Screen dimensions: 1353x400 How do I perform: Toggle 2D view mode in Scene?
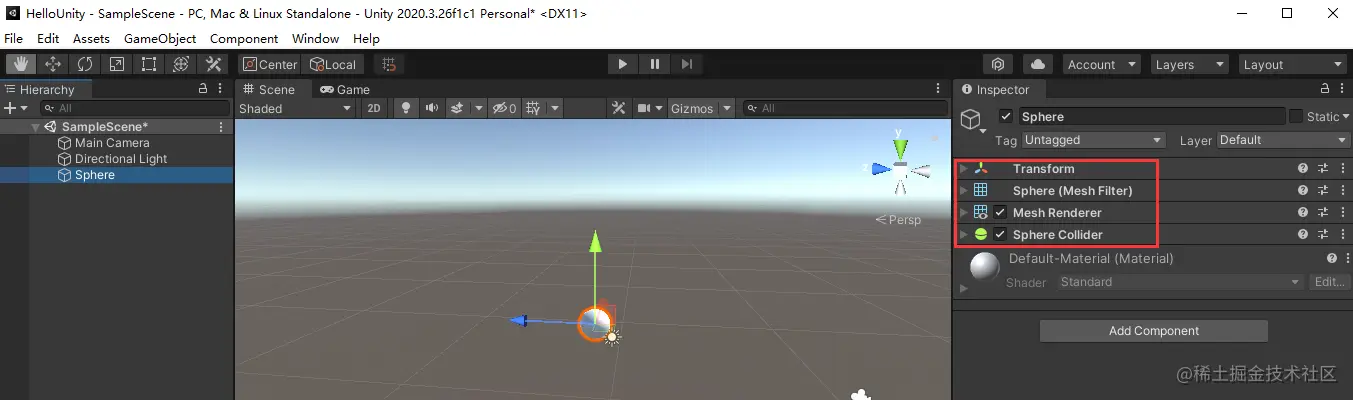coord(373,108)
